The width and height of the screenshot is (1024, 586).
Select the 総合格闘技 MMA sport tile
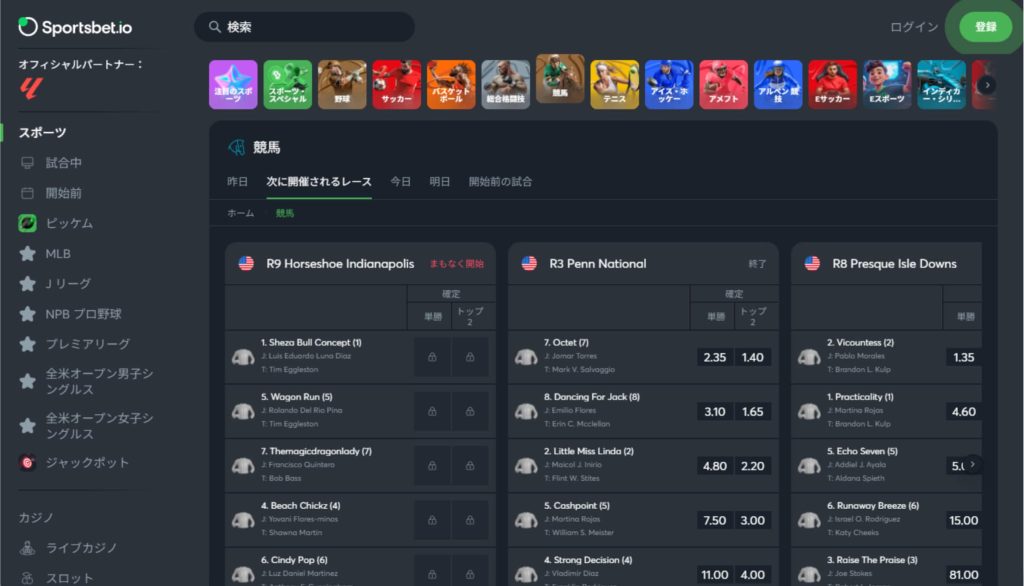click(x=505, y=84)
